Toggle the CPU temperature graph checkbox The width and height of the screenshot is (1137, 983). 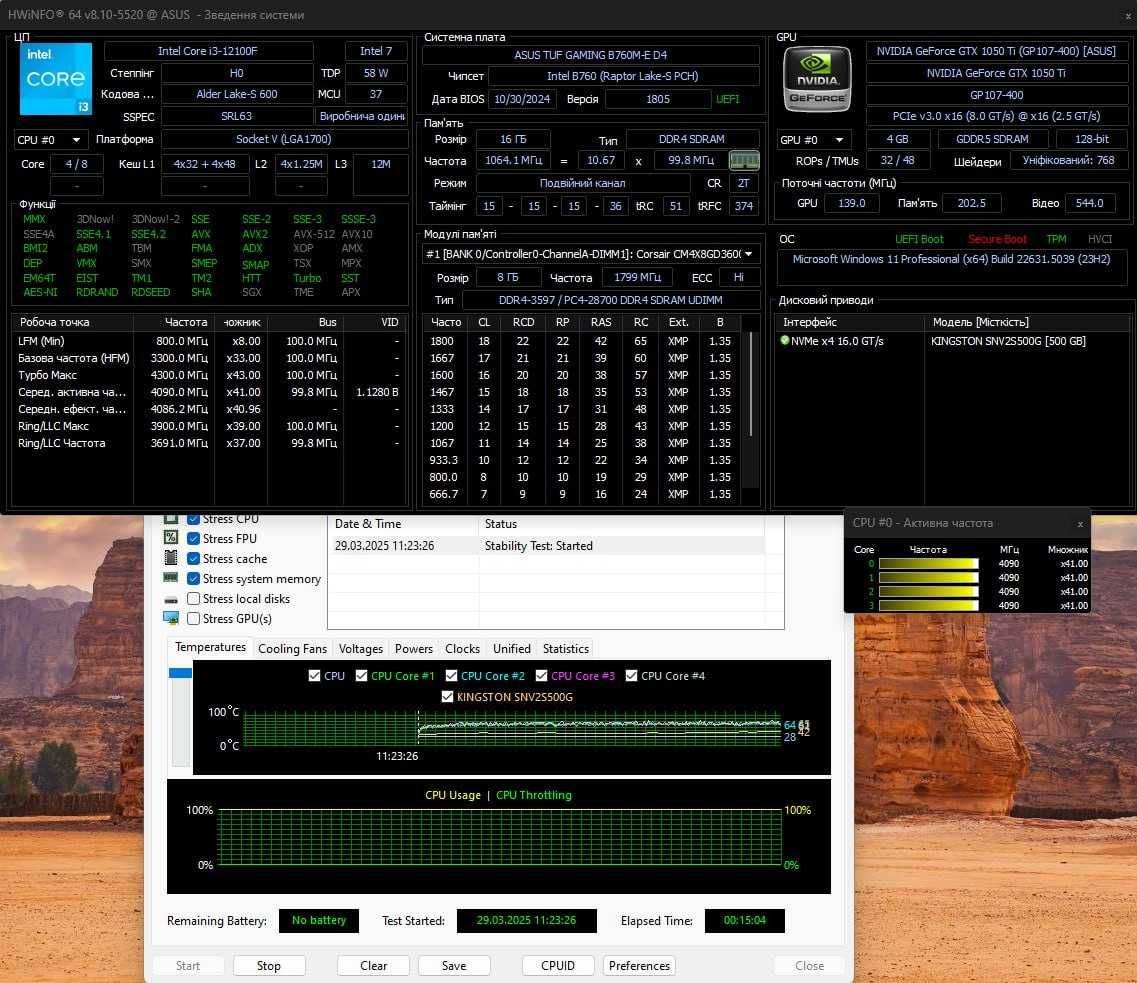coord(314,676)
